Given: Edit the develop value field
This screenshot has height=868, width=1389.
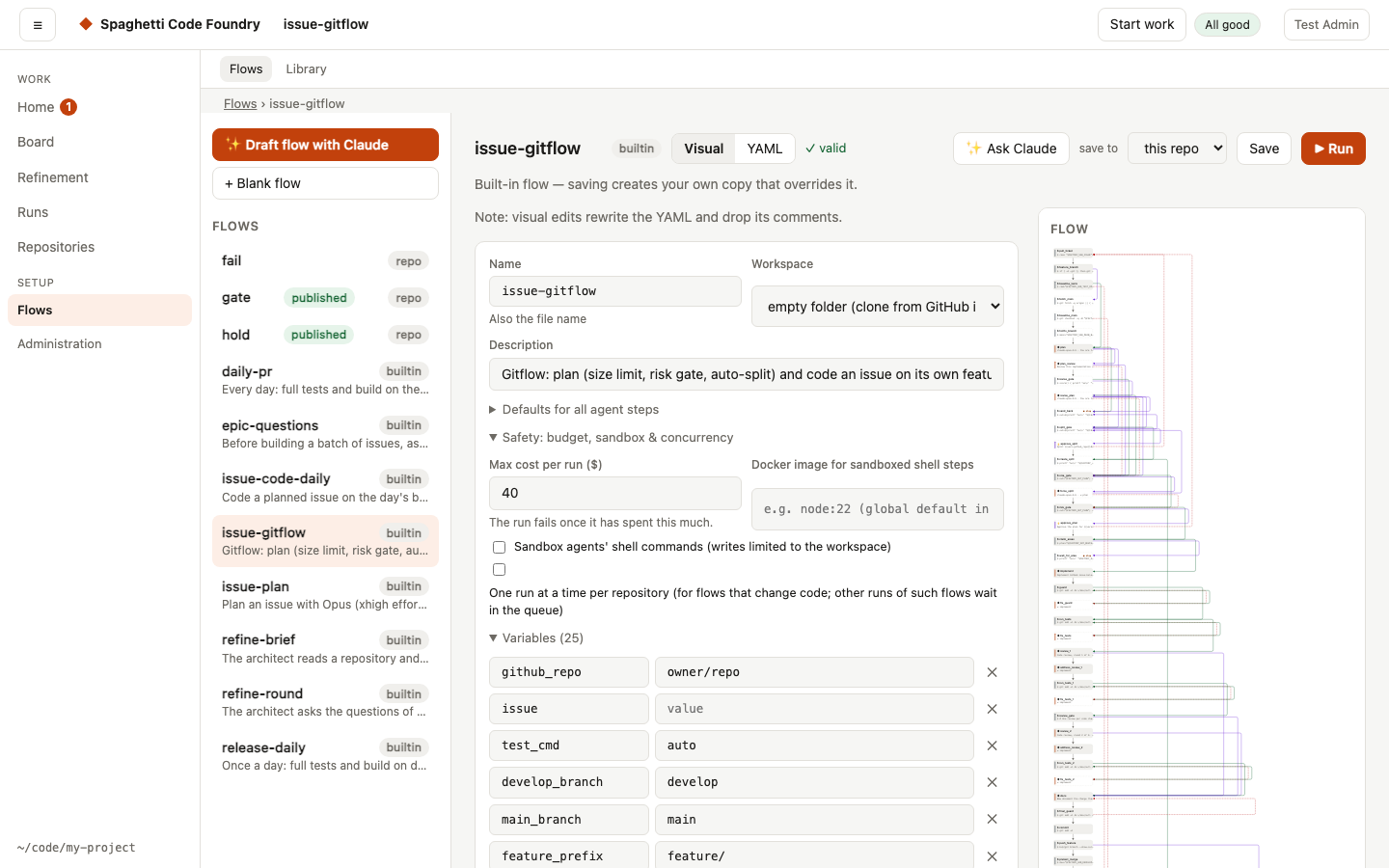Looking at the screenshot, I should pyautogui.click(x=814, y=782).
